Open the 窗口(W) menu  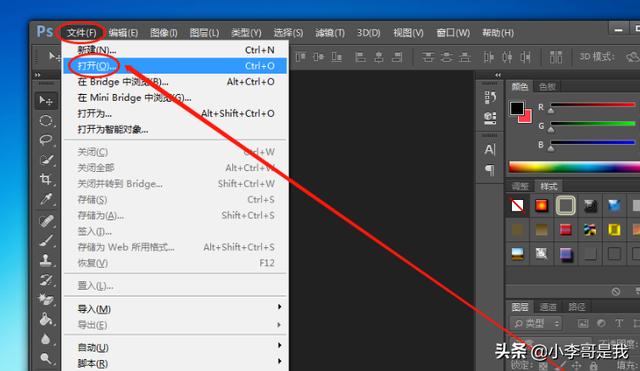click(453, 33)
